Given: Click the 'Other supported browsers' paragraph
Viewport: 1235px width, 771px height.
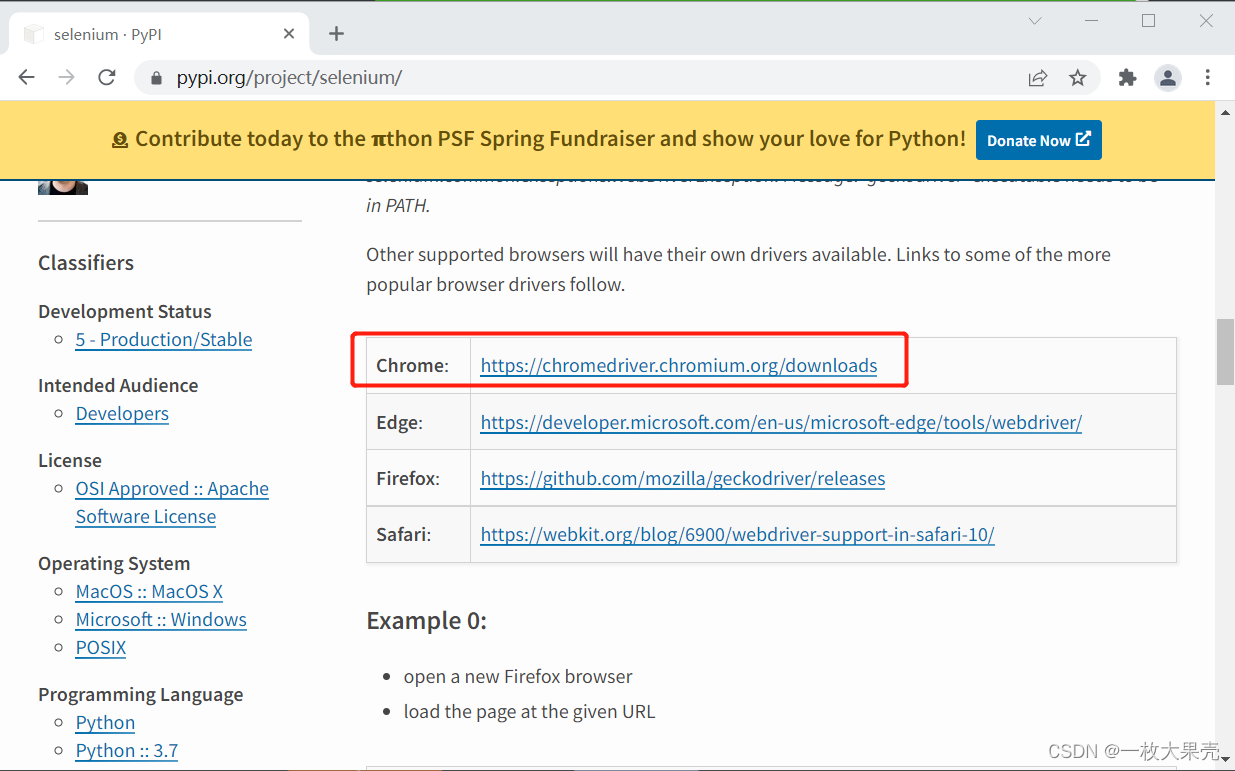Looking at the screenshot, I should coord(738,270).
